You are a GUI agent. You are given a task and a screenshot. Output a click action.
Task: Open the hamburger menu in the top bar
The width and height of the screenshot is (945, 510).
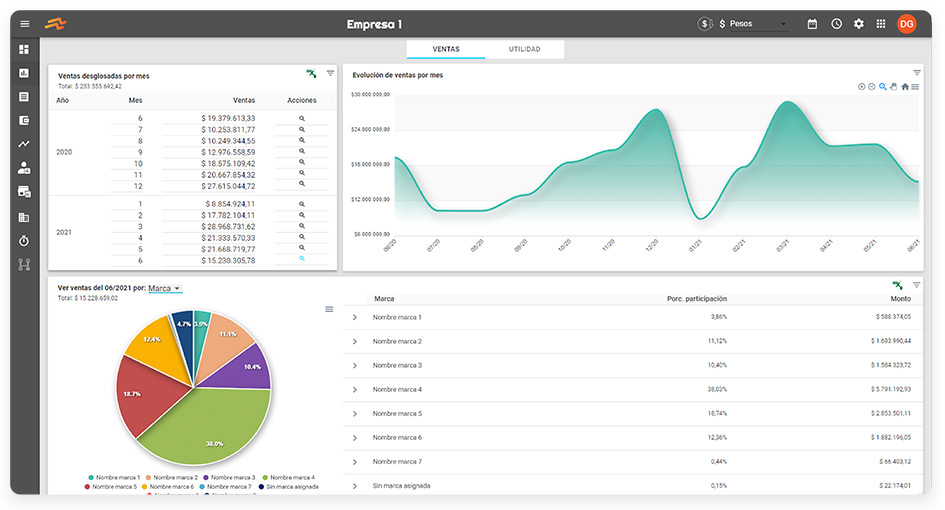[x=25, y=24]
